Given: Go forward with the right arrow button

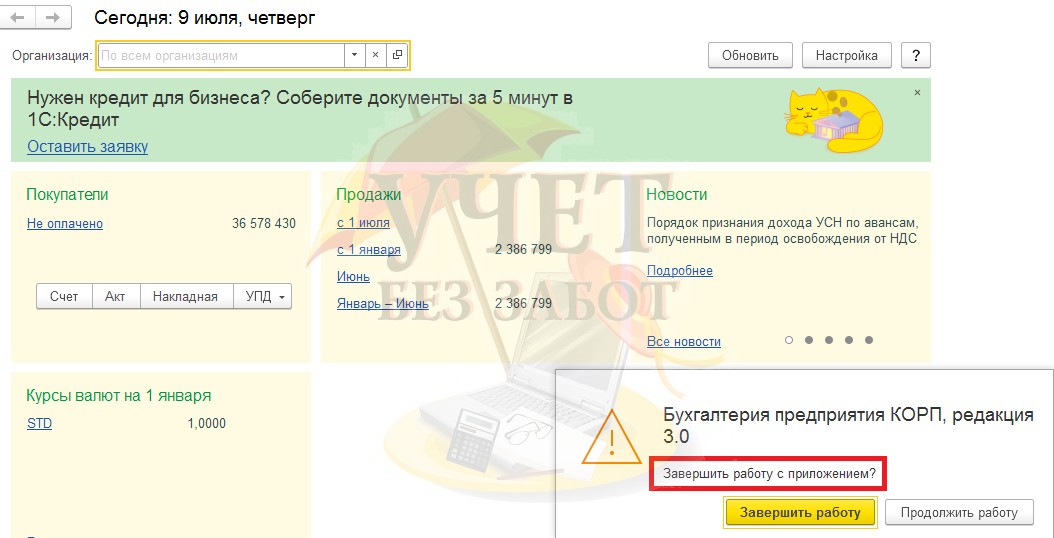Looking at the screenshot, I should pos(52,17).
